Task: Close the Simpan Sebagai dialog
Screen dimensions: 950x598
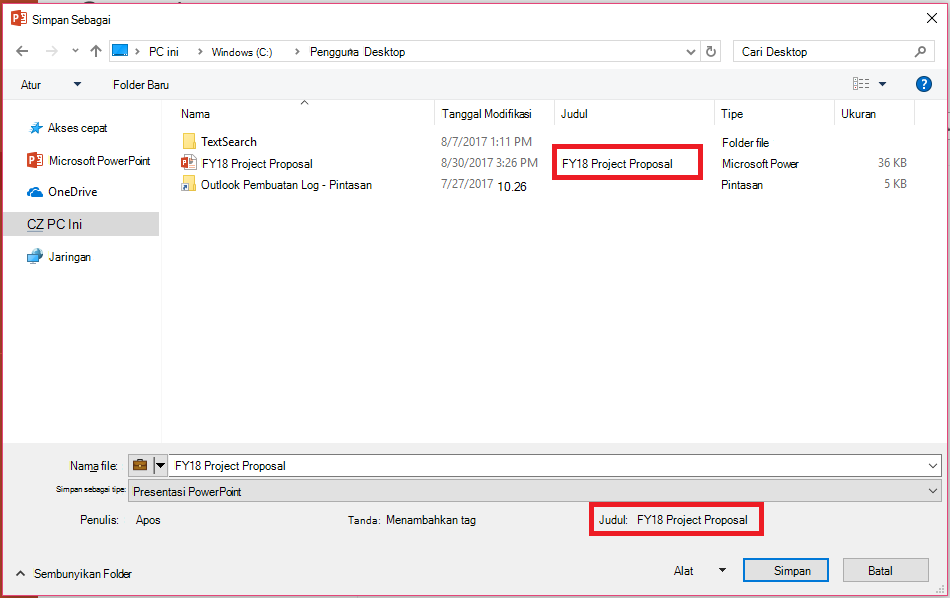Action: (932, 18)
